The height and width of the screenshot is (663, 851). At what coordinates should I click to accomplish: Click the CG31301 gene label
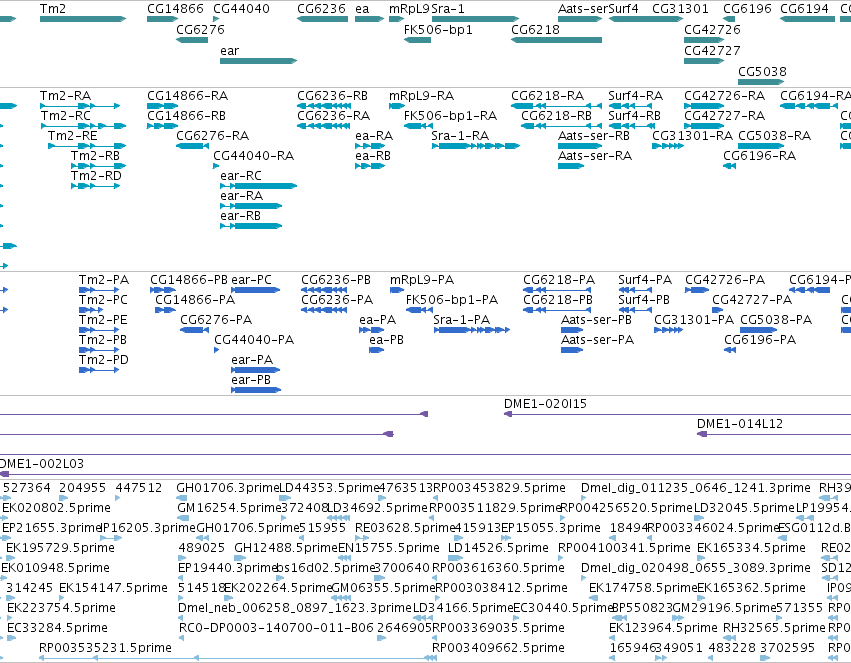(680, 9)
